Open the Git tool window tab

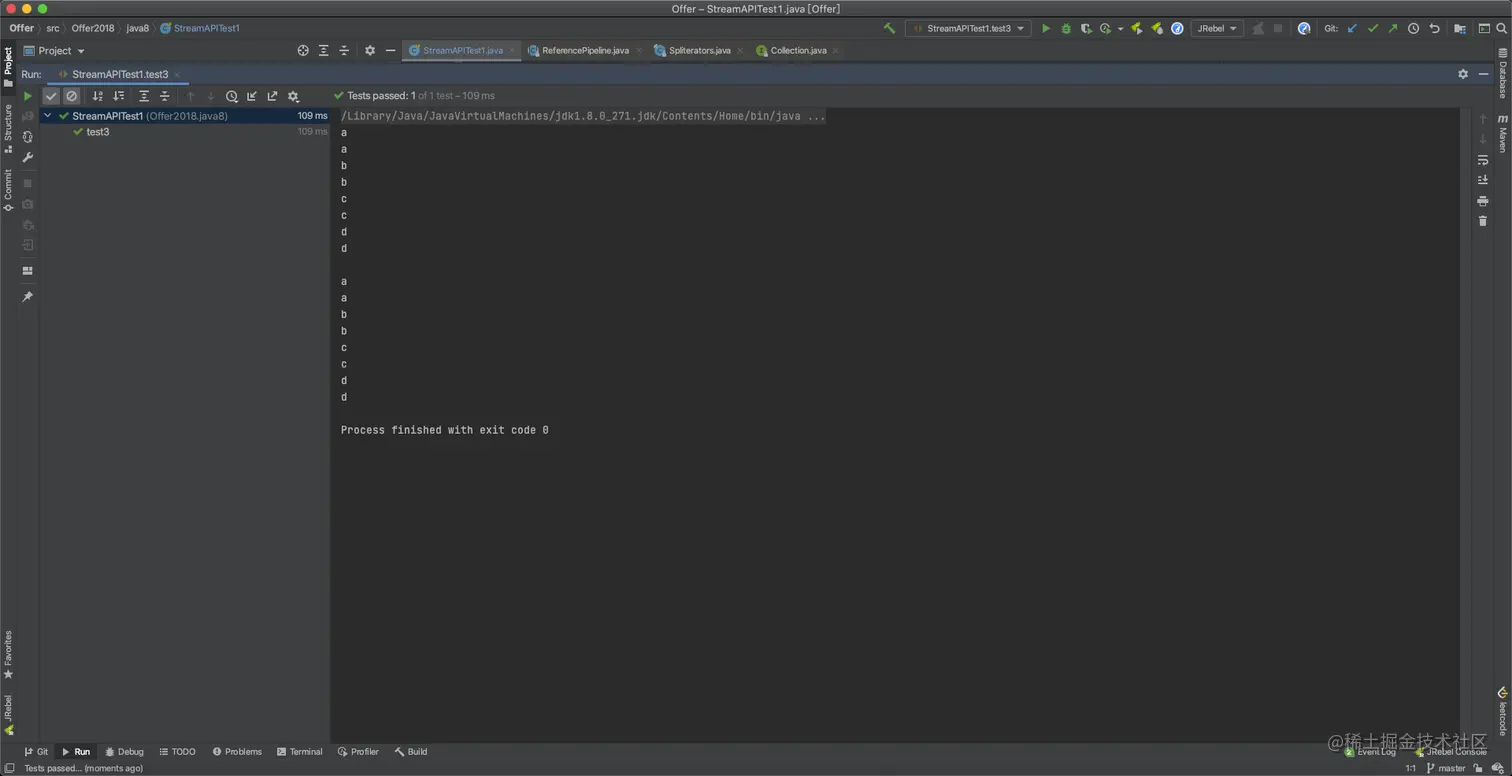36,751
